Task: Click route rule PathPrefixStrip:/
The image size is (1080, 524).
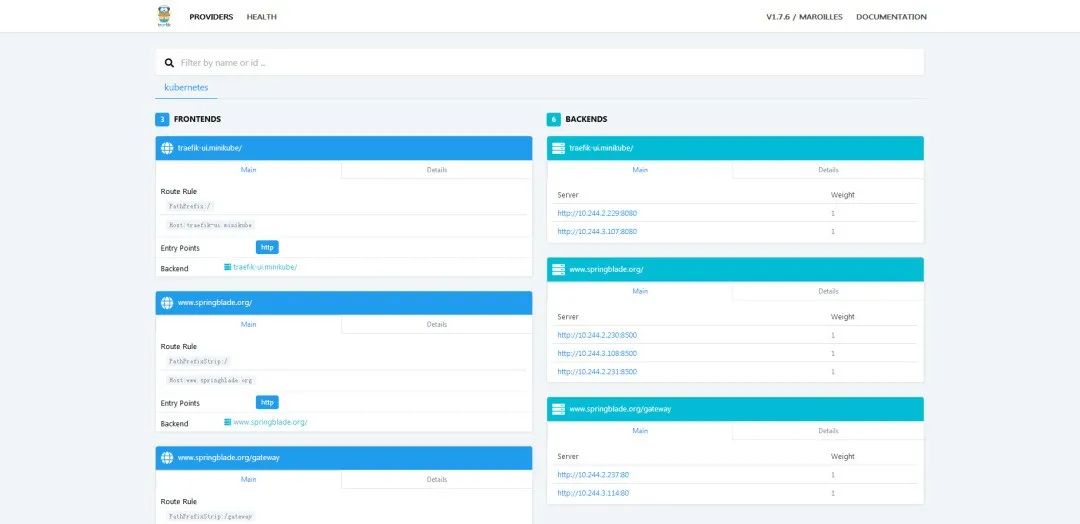Action: coord(198,361)
